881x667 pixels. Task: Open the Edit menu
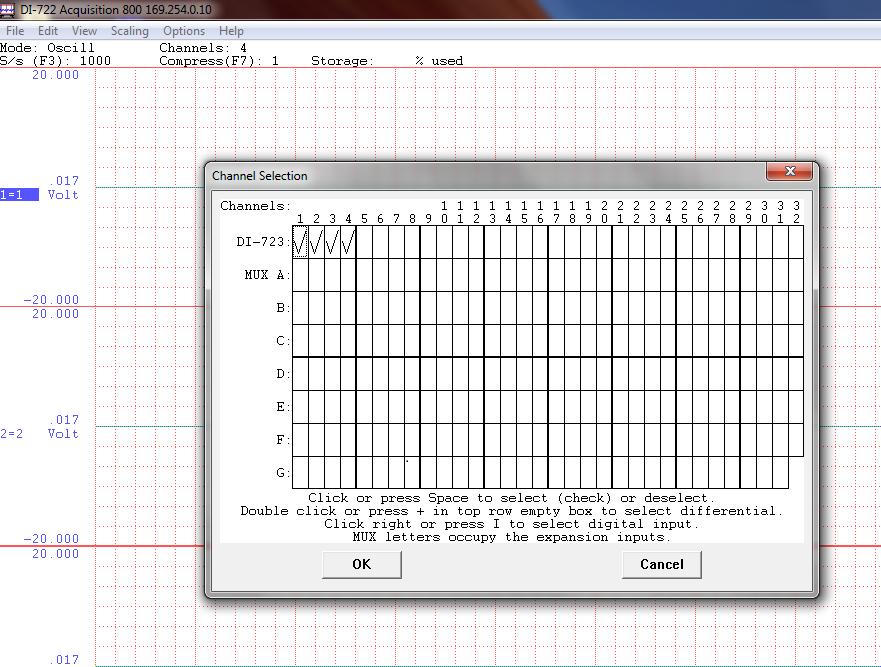click(48, 31)
